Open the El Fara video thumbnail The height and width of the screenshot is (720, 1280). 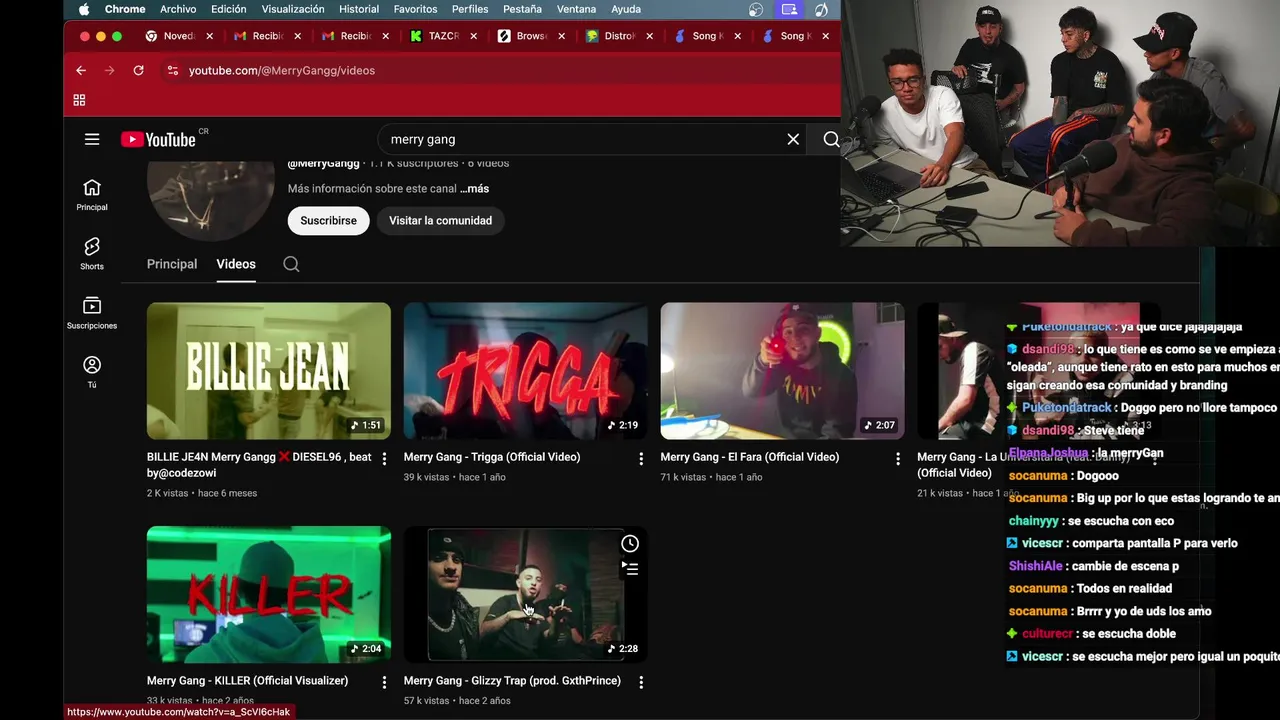[782, 370]
